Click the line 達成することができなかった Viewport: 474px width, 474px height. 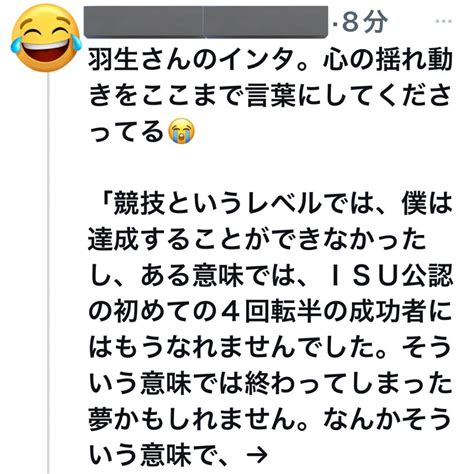[x=257, y=239]
